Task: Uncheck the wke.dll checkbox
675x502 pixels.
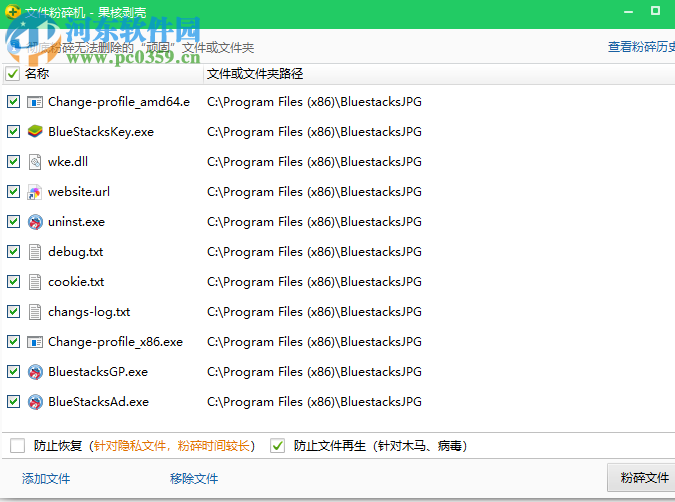Action: coord(13,161)
